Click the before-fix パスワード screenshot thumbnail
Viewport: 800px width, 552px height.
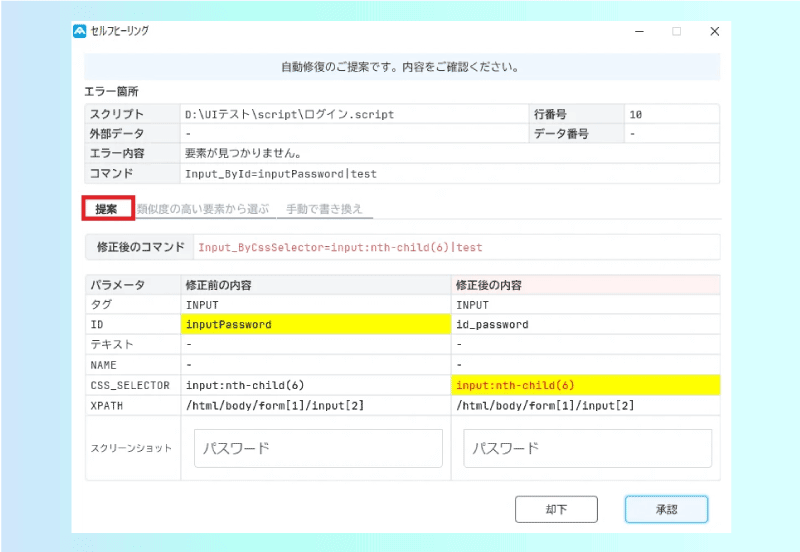(x=318, y=448)
